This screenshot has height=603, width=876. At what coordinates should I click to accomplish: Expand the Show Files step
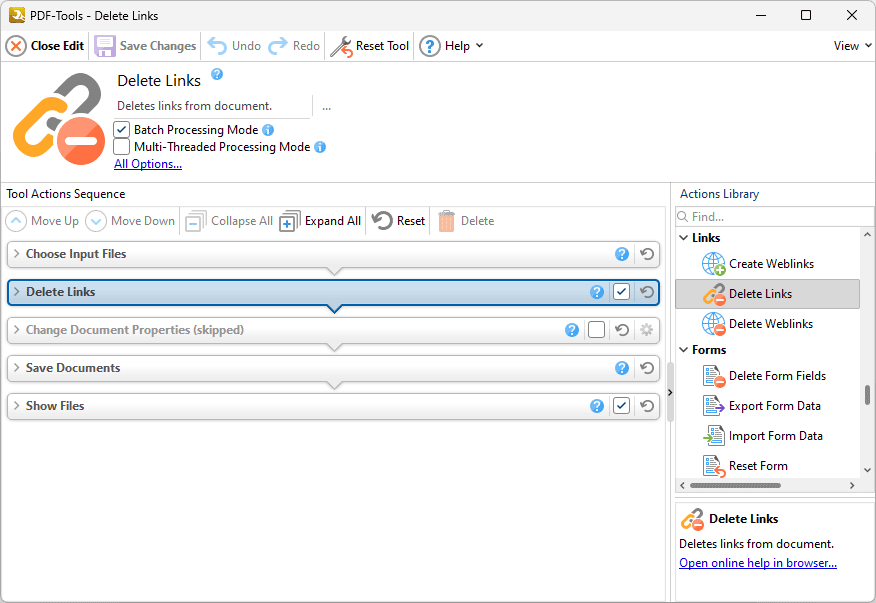pos(16,406)
